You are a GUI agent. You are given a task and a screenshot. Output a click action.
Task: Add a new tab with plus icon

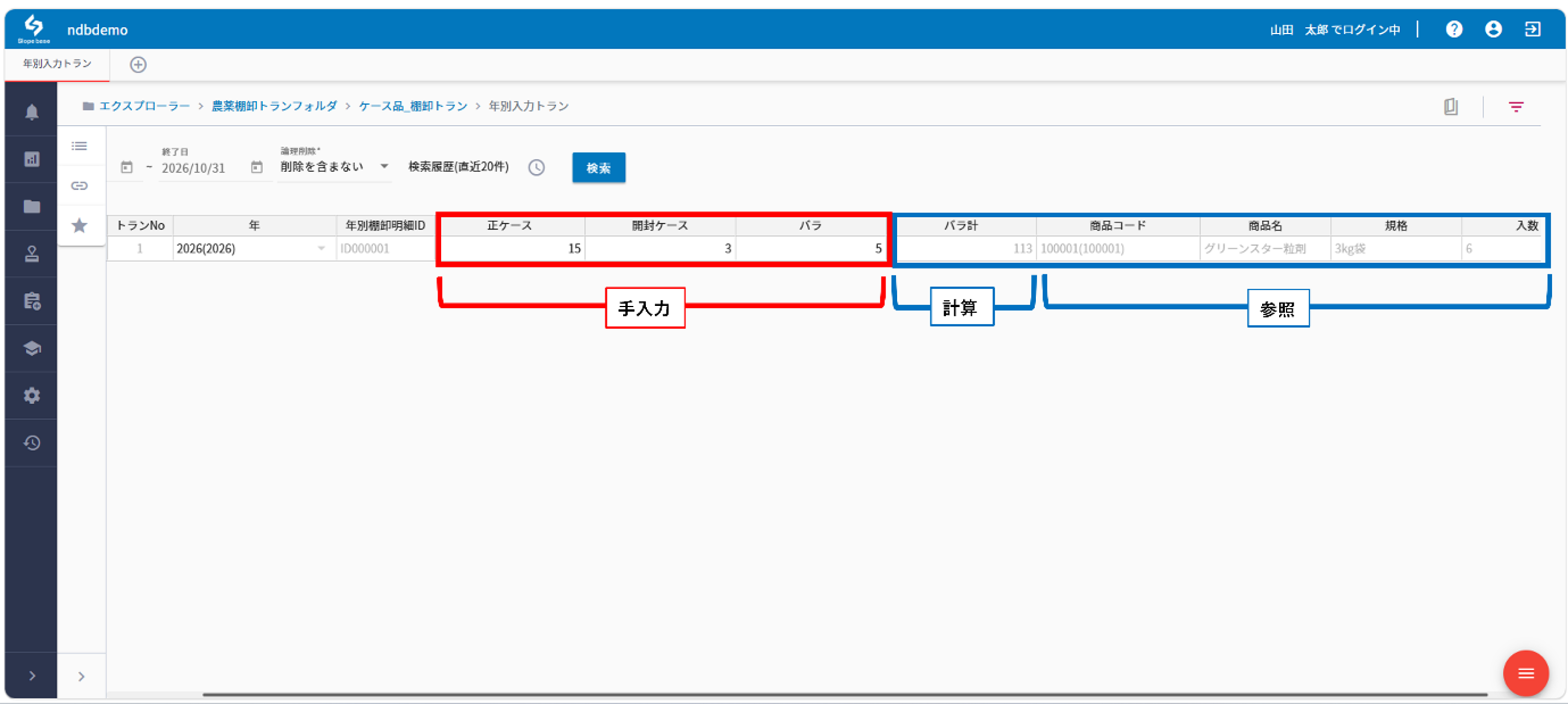(138, 65)
